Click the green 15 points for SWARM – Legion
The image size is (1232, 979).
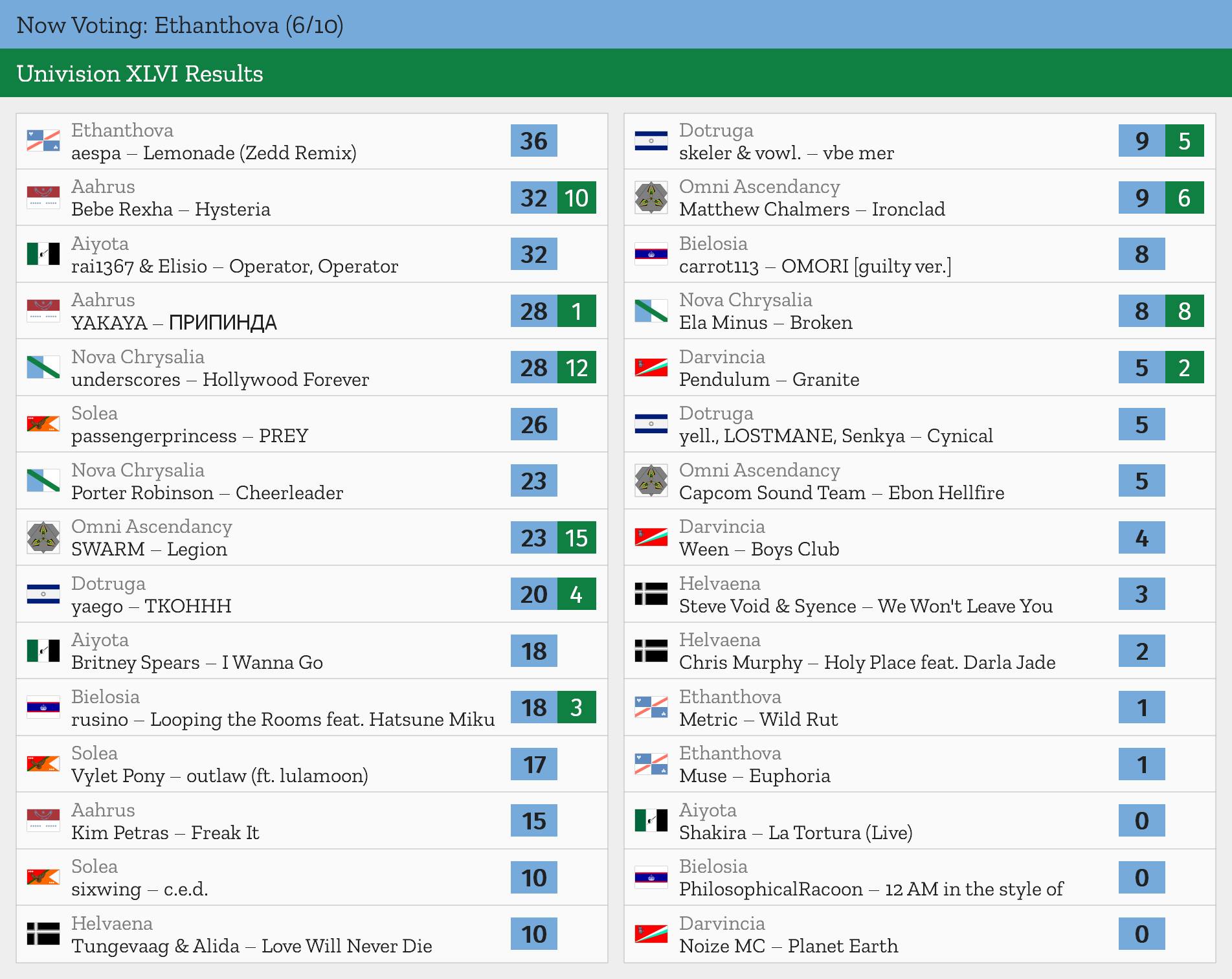point(577,537)
